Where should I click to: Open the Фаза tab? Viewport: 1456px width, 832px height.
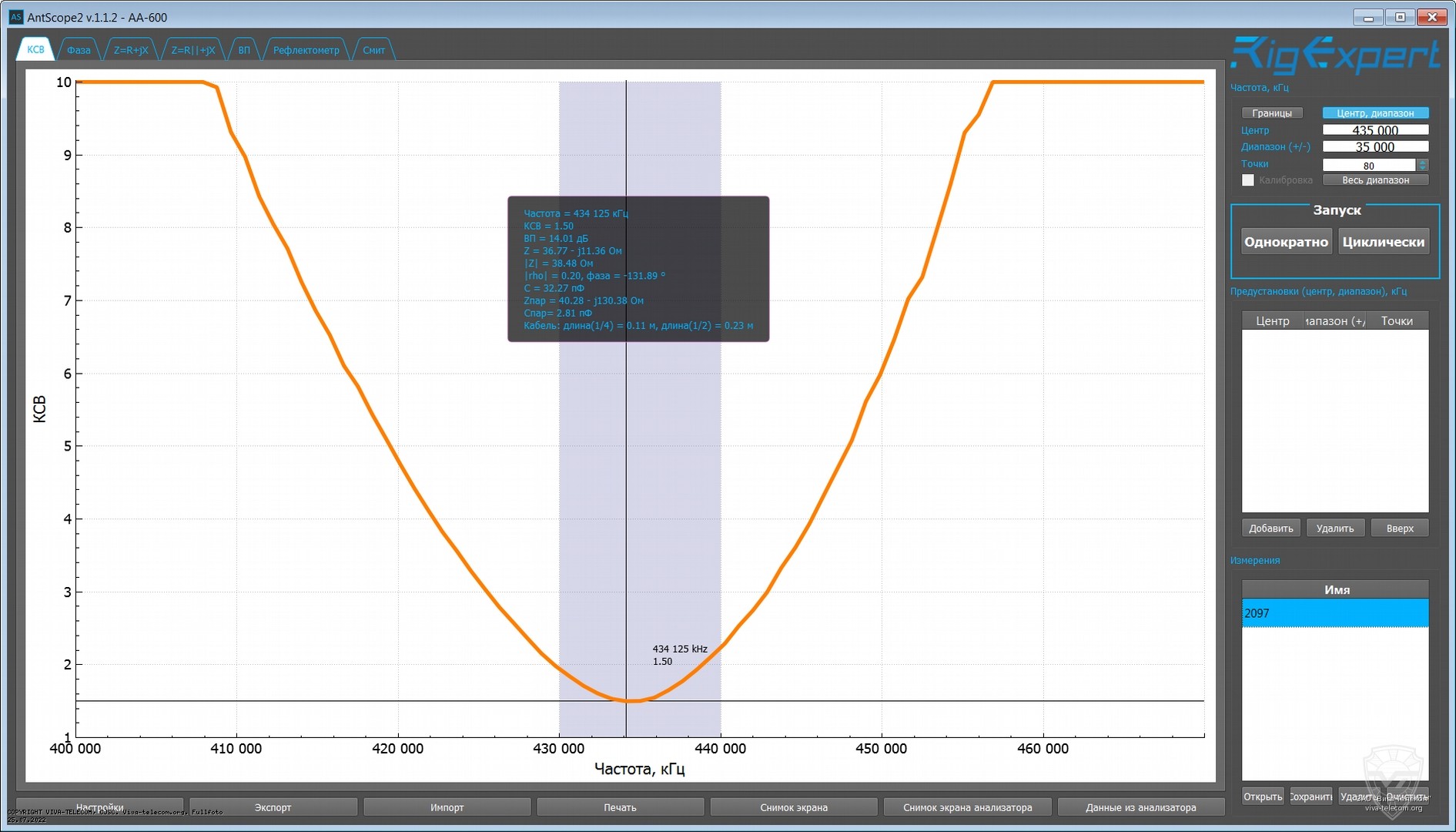point(79,50)
